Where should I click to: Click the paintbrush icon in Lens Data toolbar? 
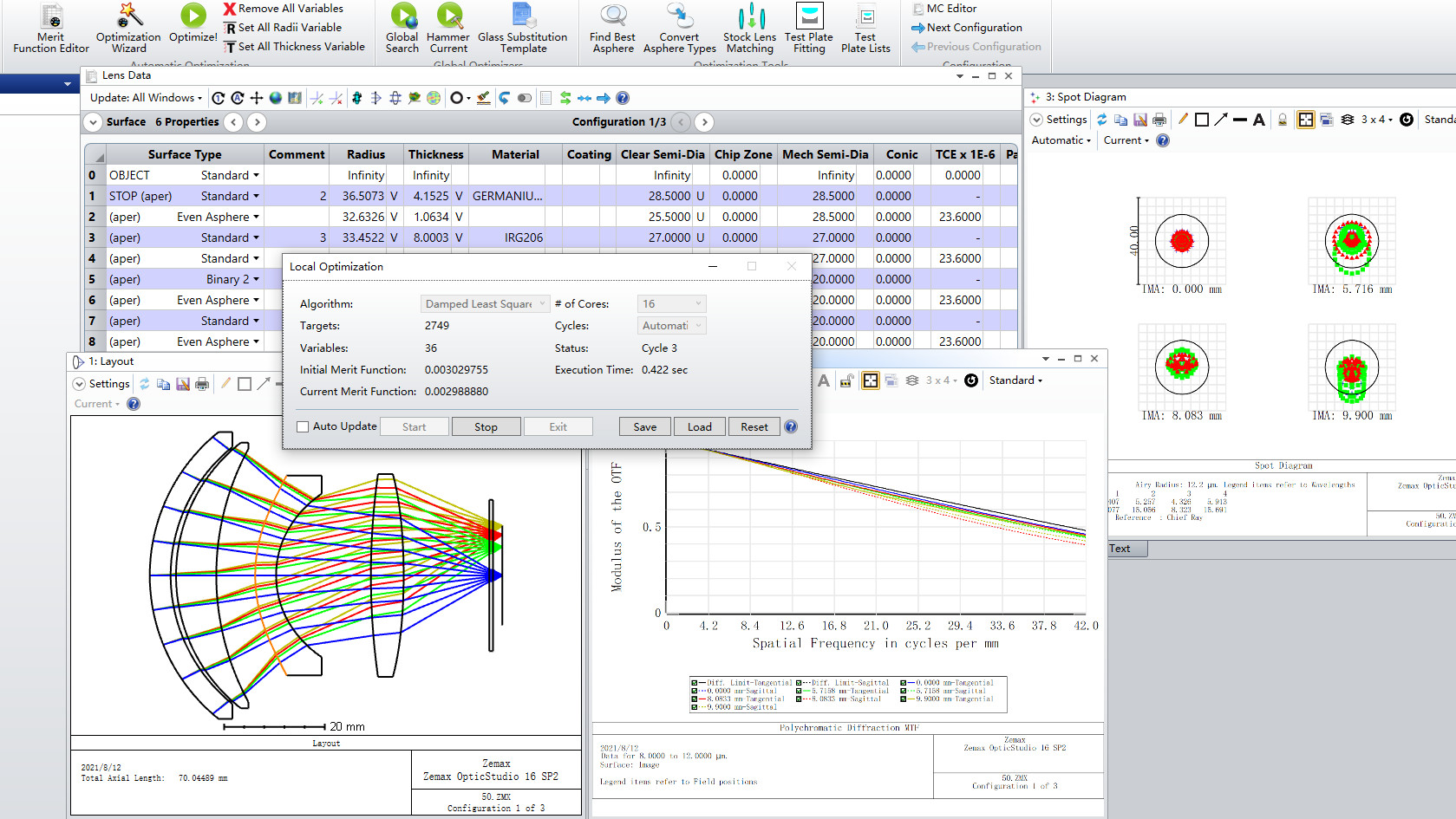[x=484, y=98]
